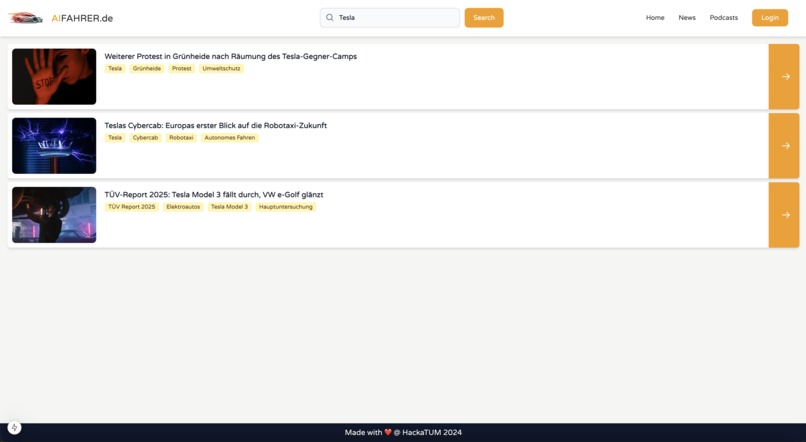Open the TÜV-Report article thumbnail
806x442 pixels.
point(54,215)
